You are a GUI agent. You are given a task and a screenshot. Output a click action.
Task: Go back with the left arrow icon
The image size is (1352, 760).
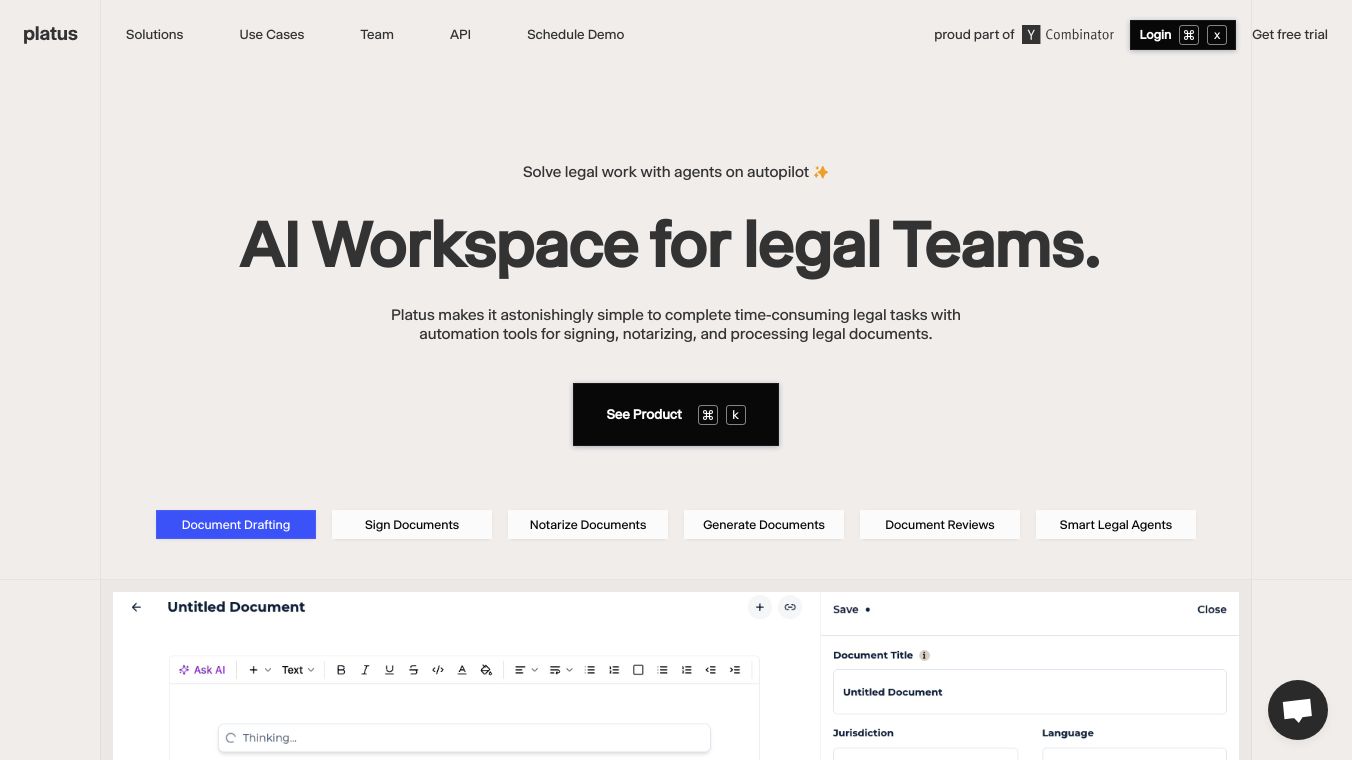click(137, 607)
